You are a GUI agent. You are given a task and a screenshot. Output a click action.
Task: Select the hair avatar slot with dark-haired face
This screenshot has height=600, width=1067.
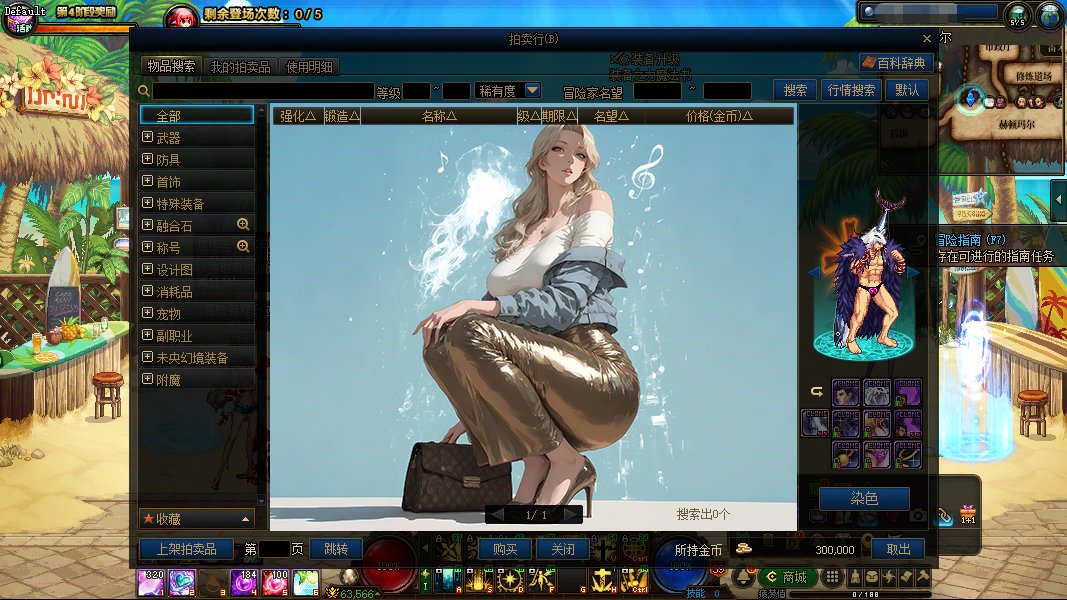coord(846,393)
